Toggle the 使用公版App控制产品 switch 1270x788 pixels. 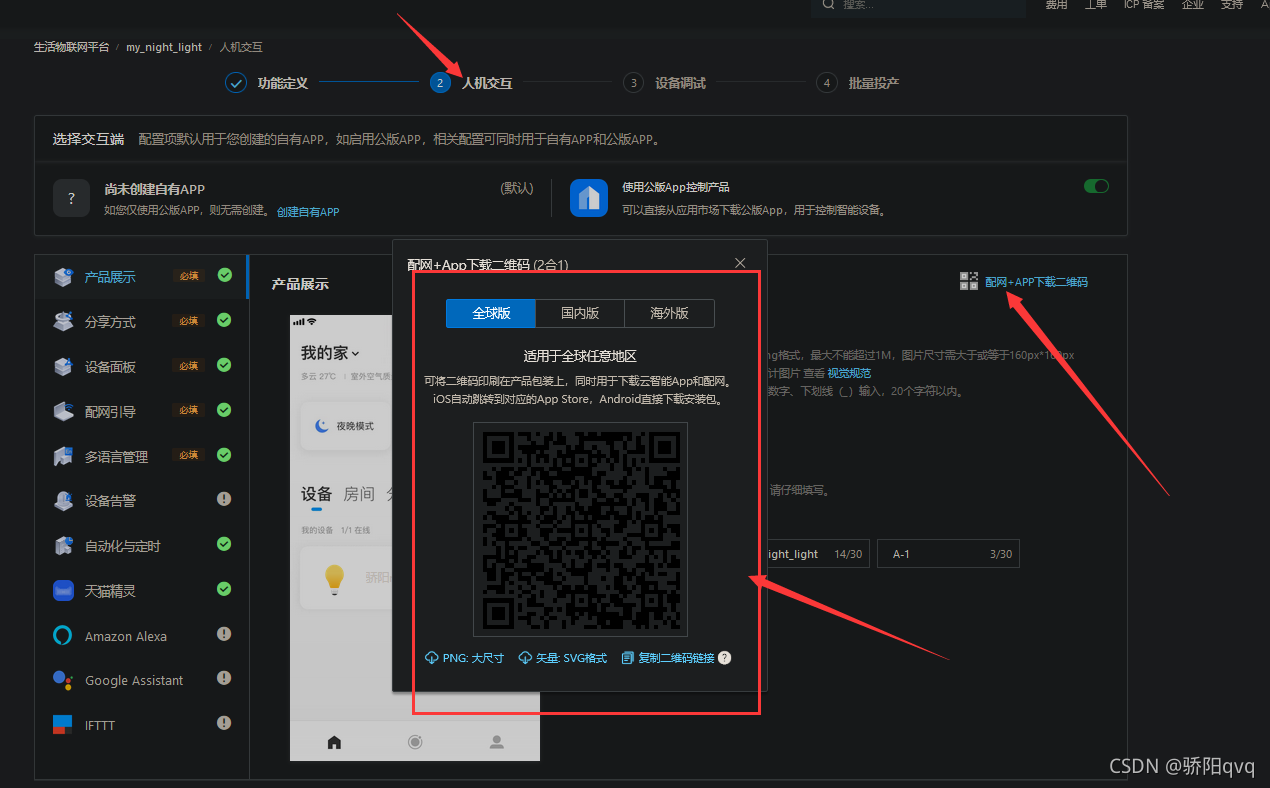[x=1096, y=186]
